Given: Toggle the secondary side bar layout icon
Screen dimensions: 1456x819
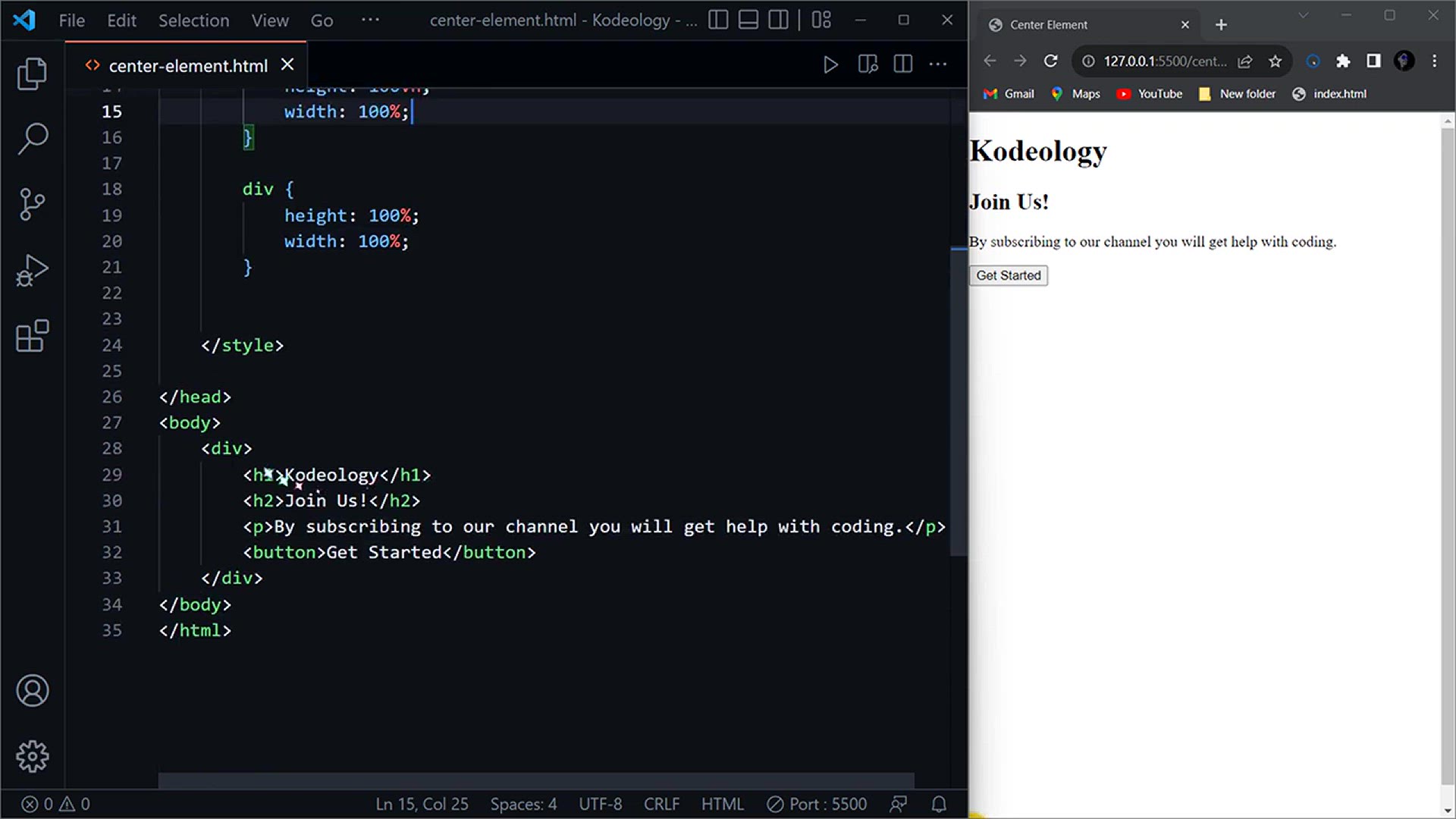Looking at the screenshot, I should (x=779, y=20).
